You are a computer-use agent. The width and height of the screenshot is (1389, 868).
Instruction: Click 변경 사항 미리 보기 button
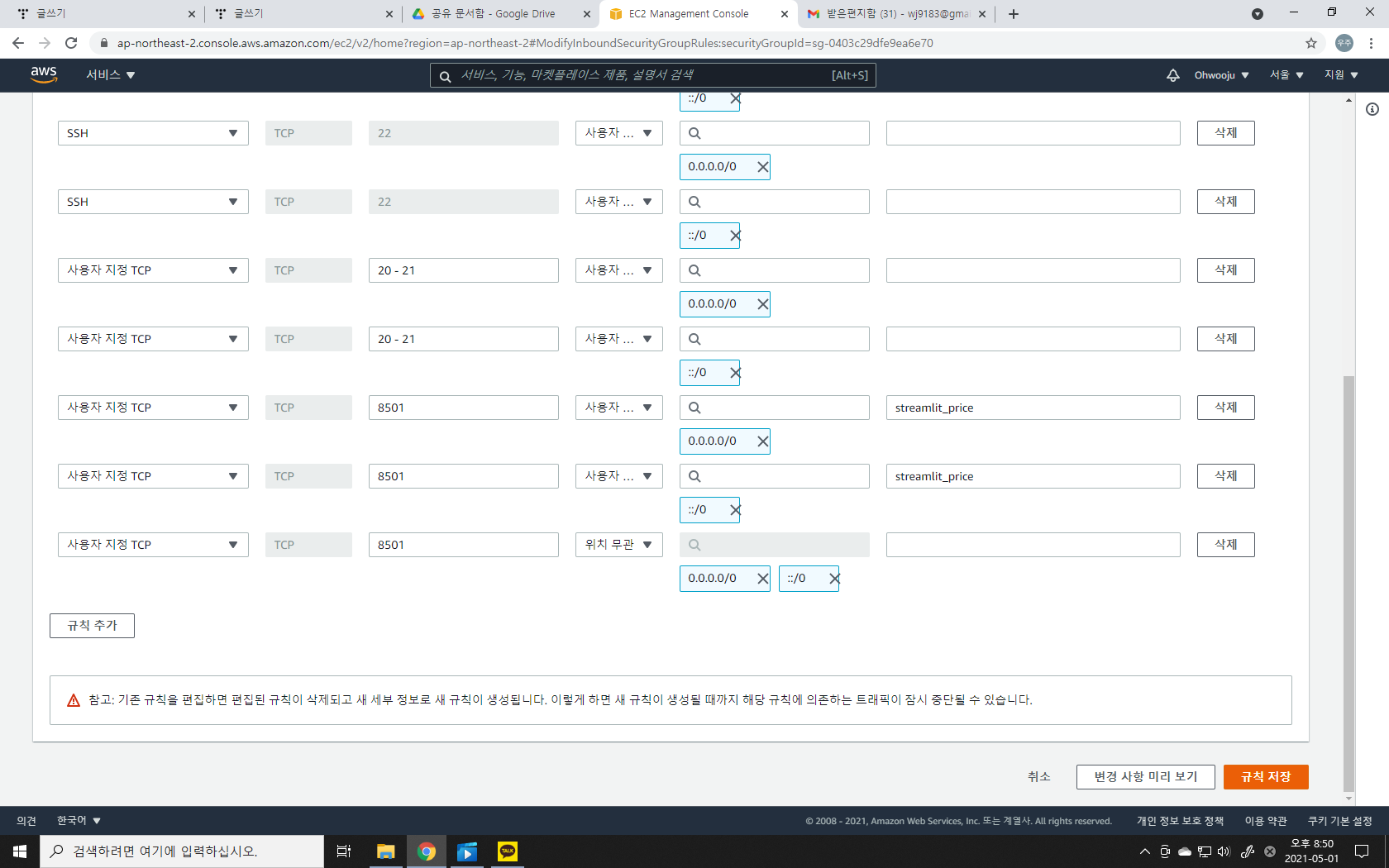click(1146, 777)
